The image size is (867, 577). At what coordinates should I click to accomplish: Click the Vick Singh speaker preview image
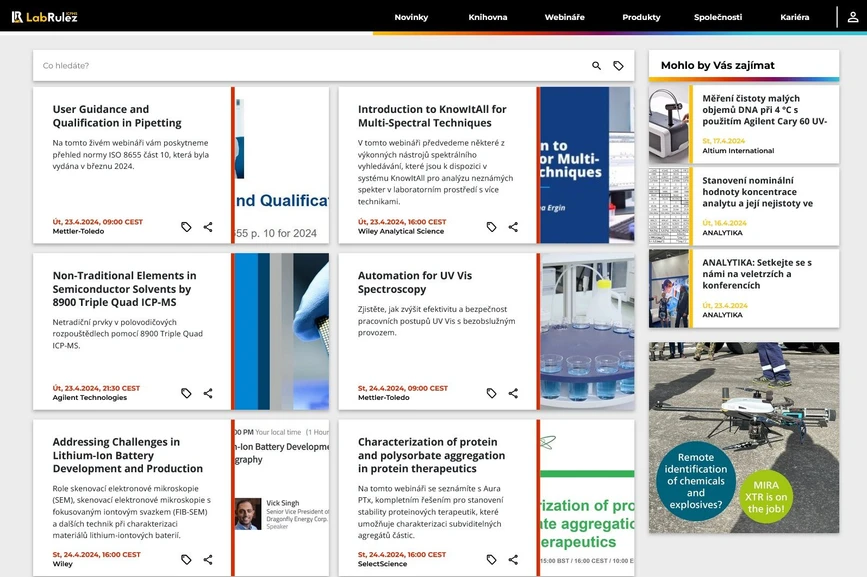(282, 498)
